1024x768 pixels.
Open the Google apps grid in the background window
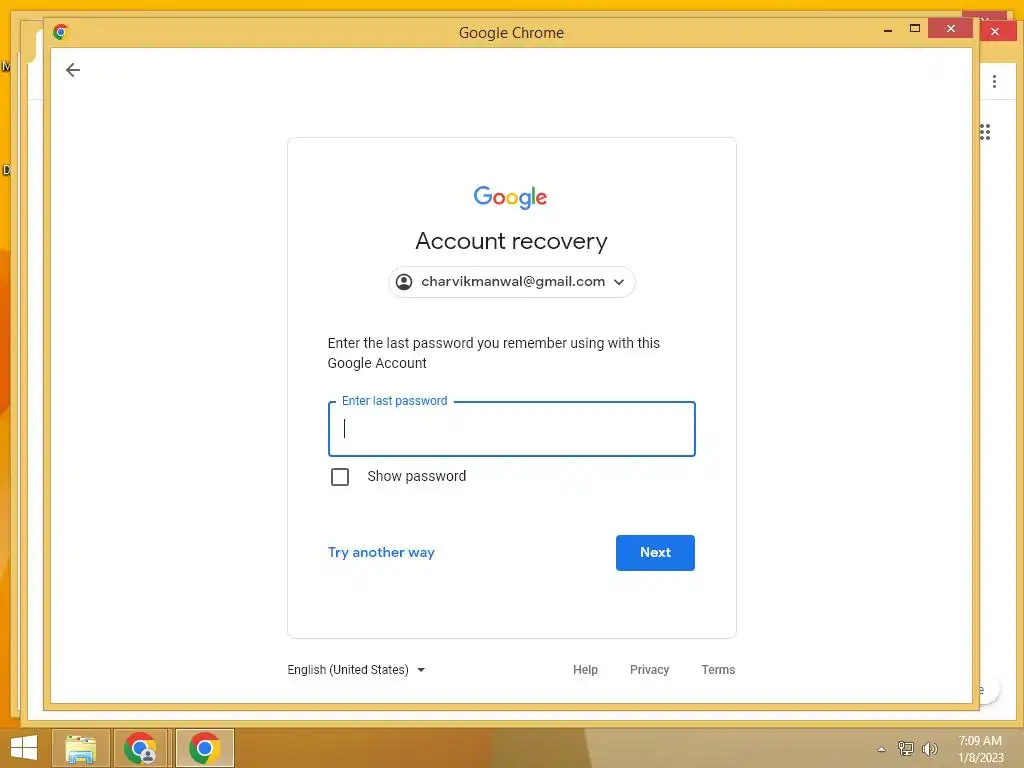click(x=985, y=132)
